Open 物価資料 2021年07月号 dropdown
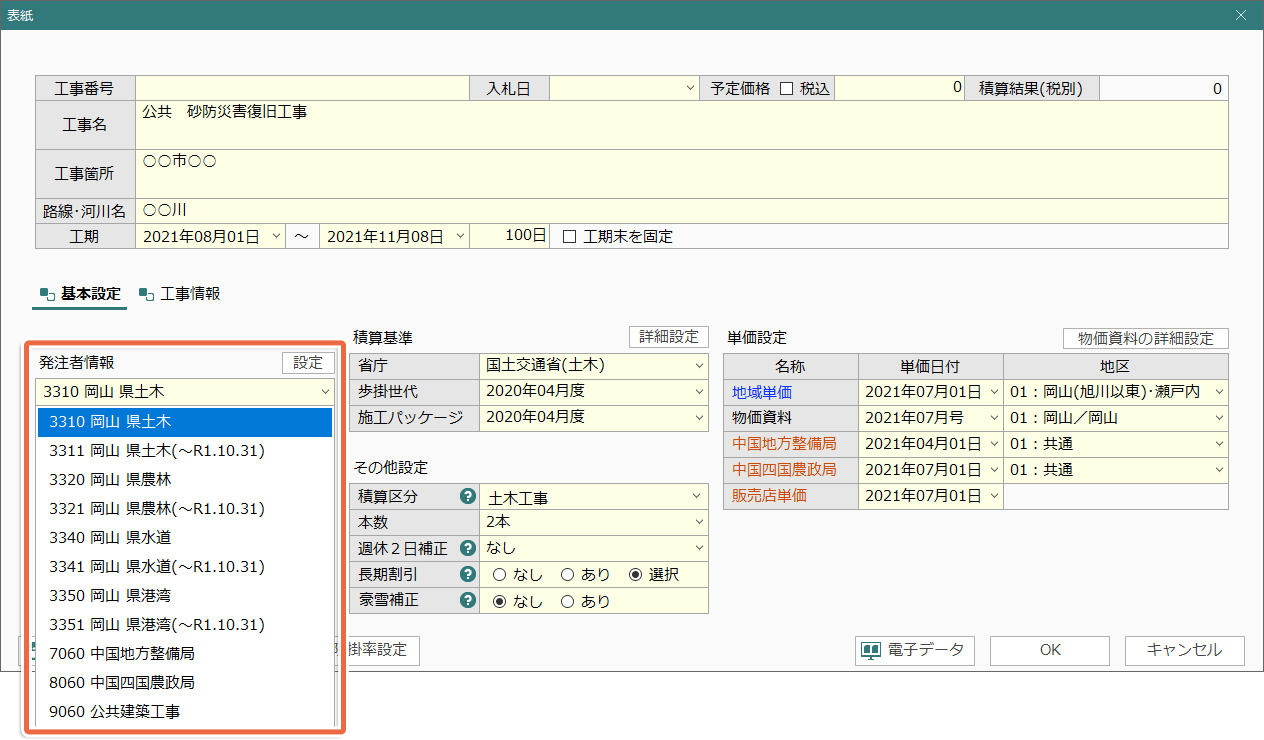Image resolution: width=1264 pixels, height=740 pixels. [x=994, y=418]
